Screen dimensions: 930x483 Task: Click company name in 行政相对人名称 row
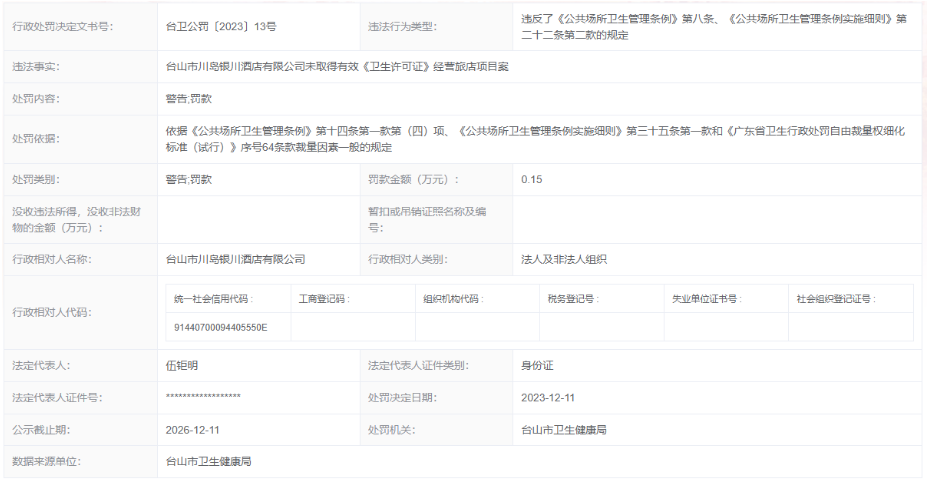click(235, 259)
